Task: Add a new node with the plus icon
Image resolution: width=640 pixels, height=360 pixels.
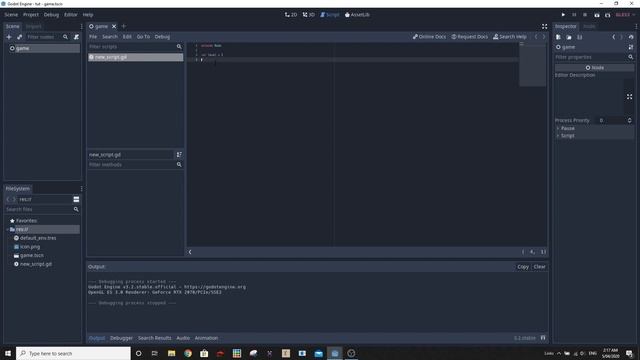Action: (9, 37)
